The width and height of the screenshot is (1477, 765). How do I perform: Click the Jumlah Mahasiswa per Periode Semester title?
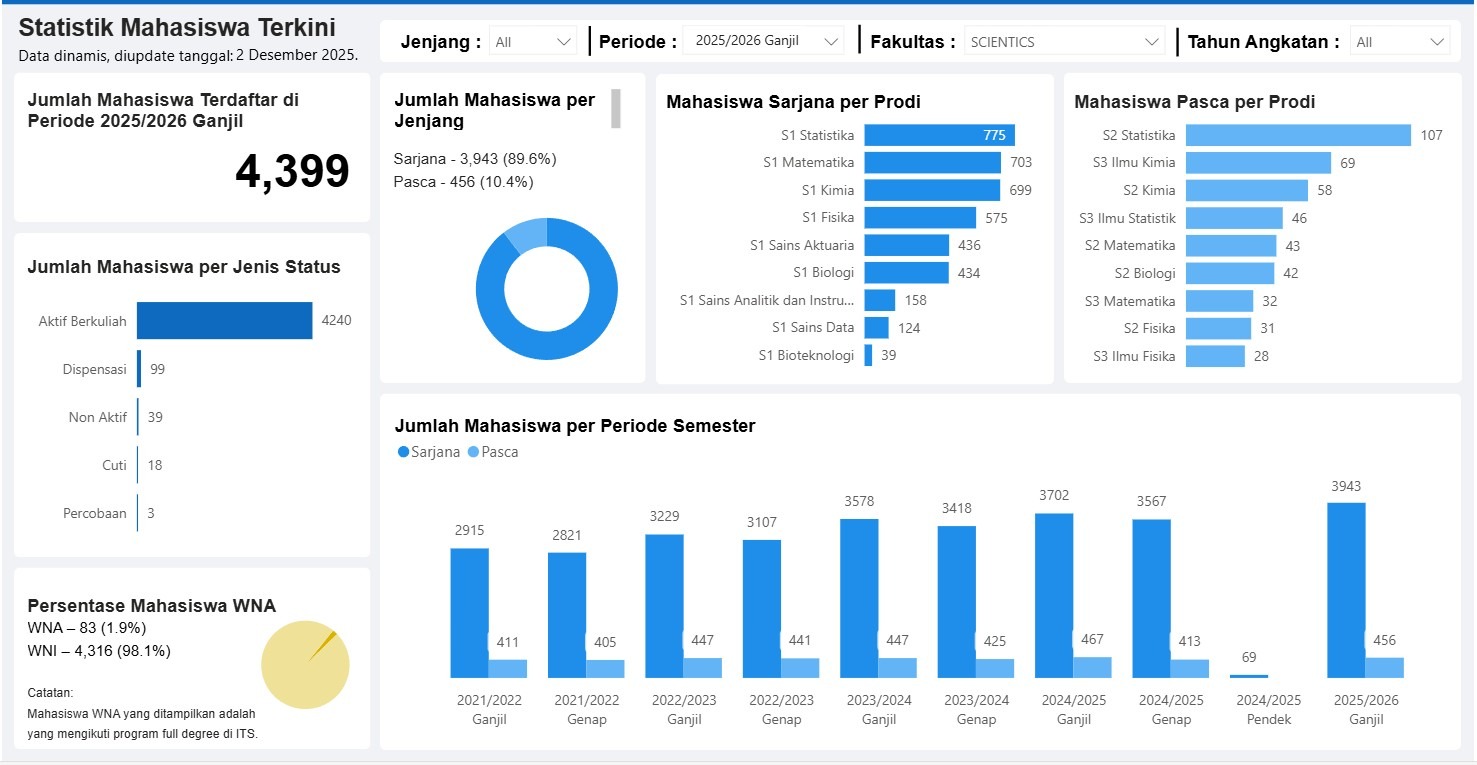pyautogui.click(x=575, y=426)
